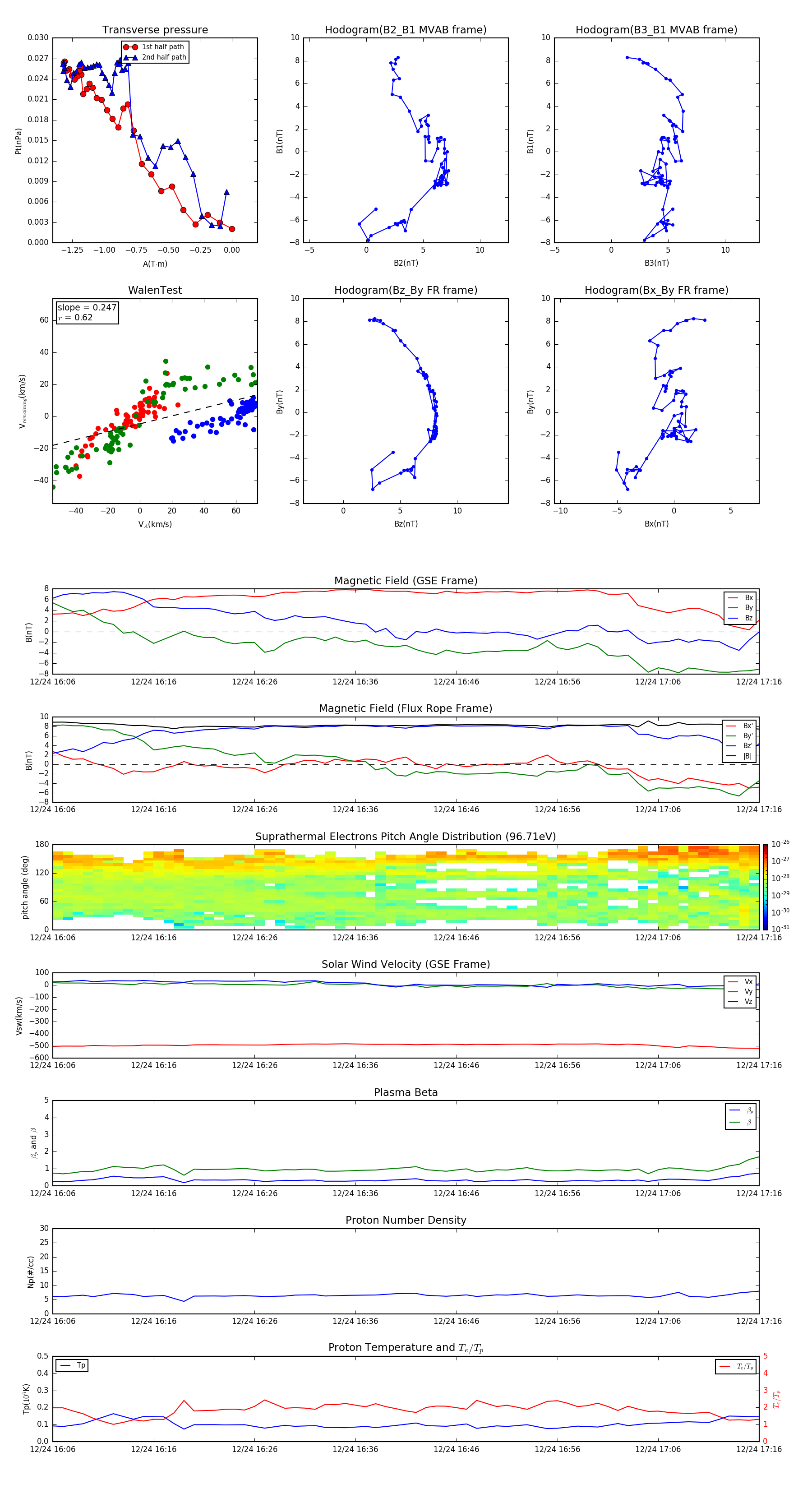Click 'Bx(nT)' axis label of FR hodogram
Image resolution: width=812 pixels, height=1489 pixels.
(x=656, y=524)
